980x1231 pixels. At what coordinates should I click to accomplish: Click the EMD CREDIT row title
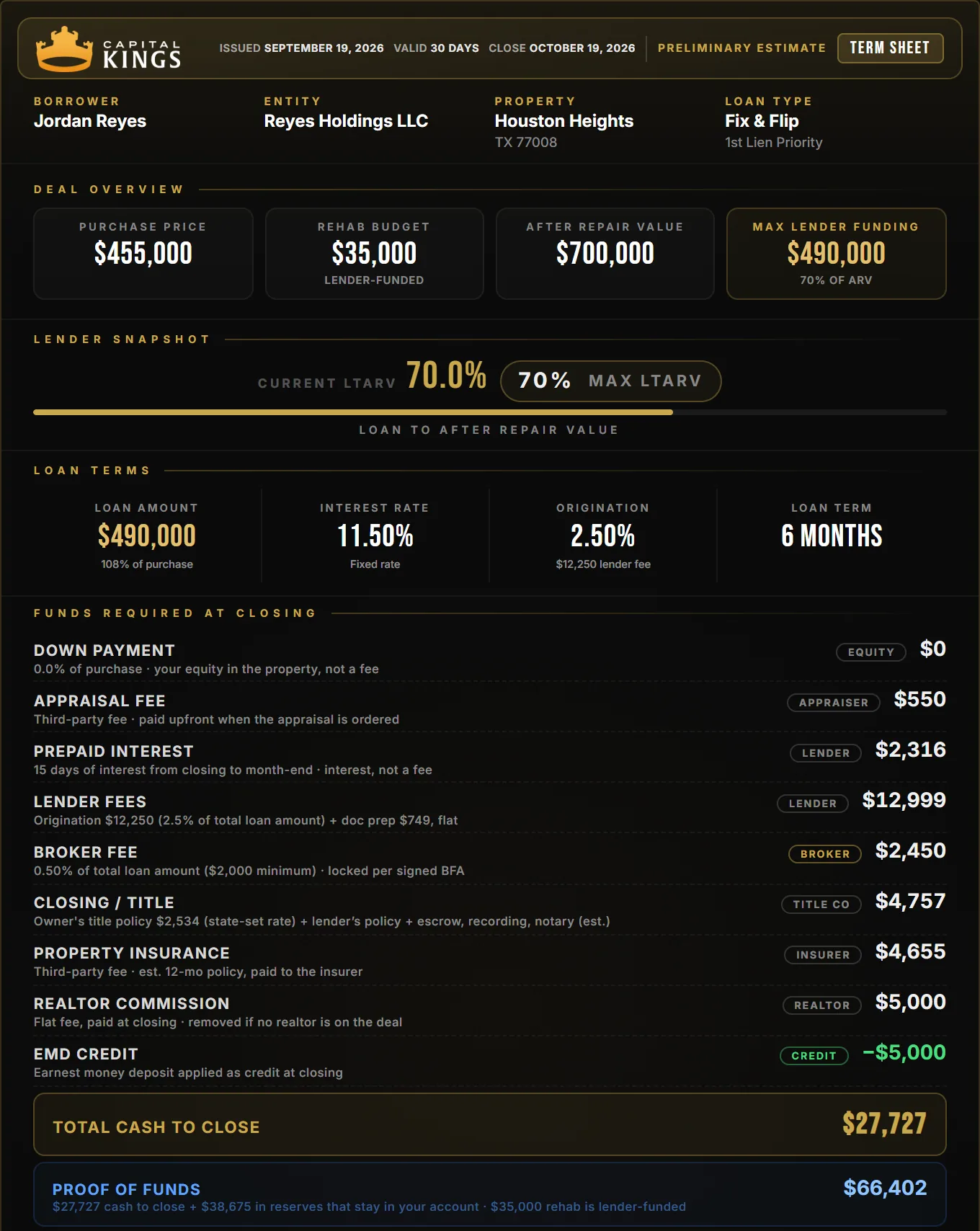coord(86,1054)
